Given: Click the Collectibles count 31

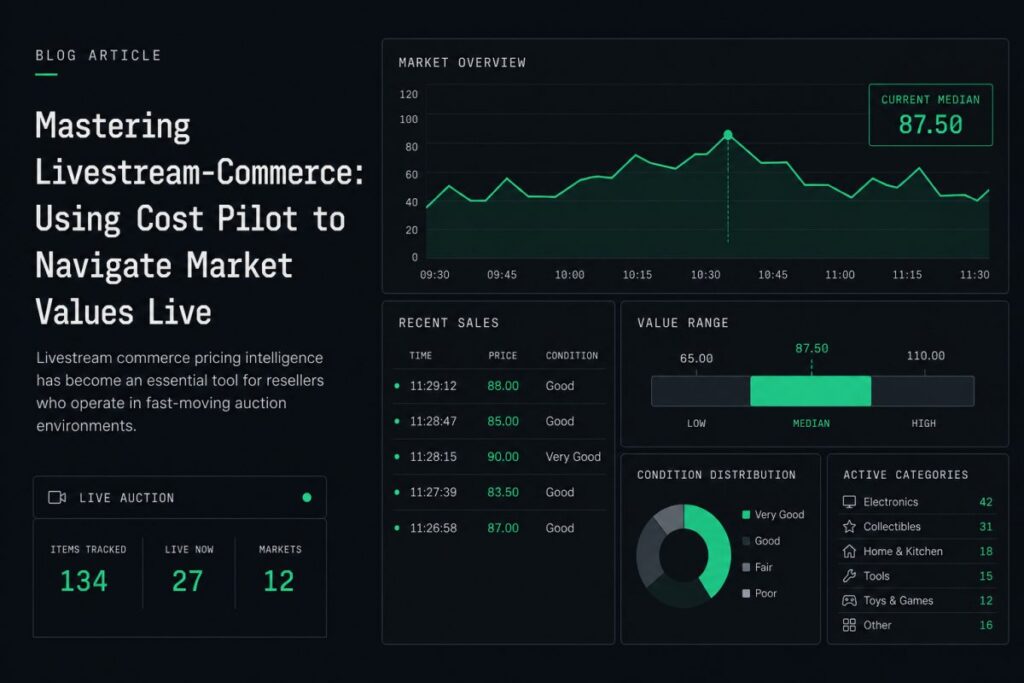Looking at the screenshot, I should coord(985,526).
